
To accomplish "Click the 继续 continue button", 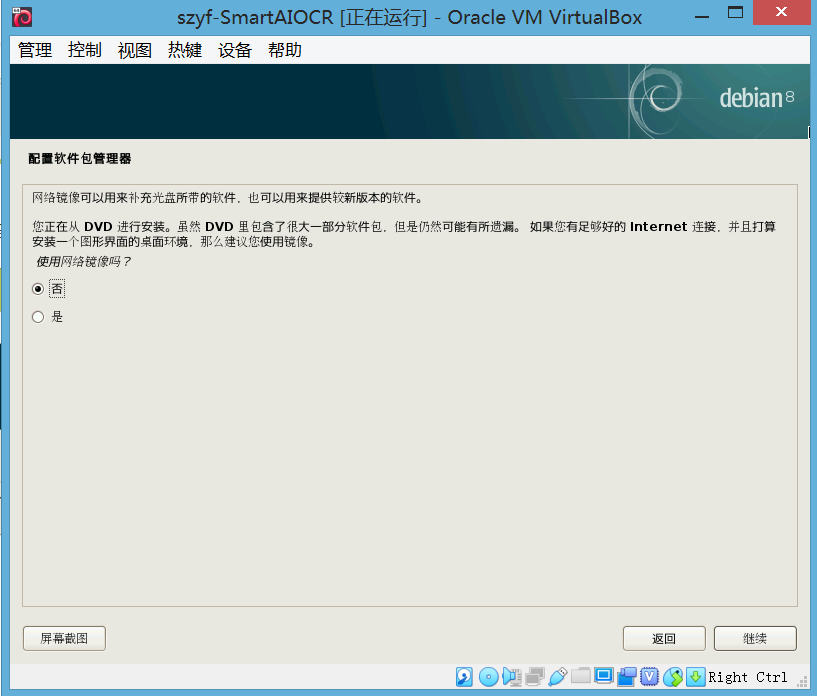I will coord(755,638).
